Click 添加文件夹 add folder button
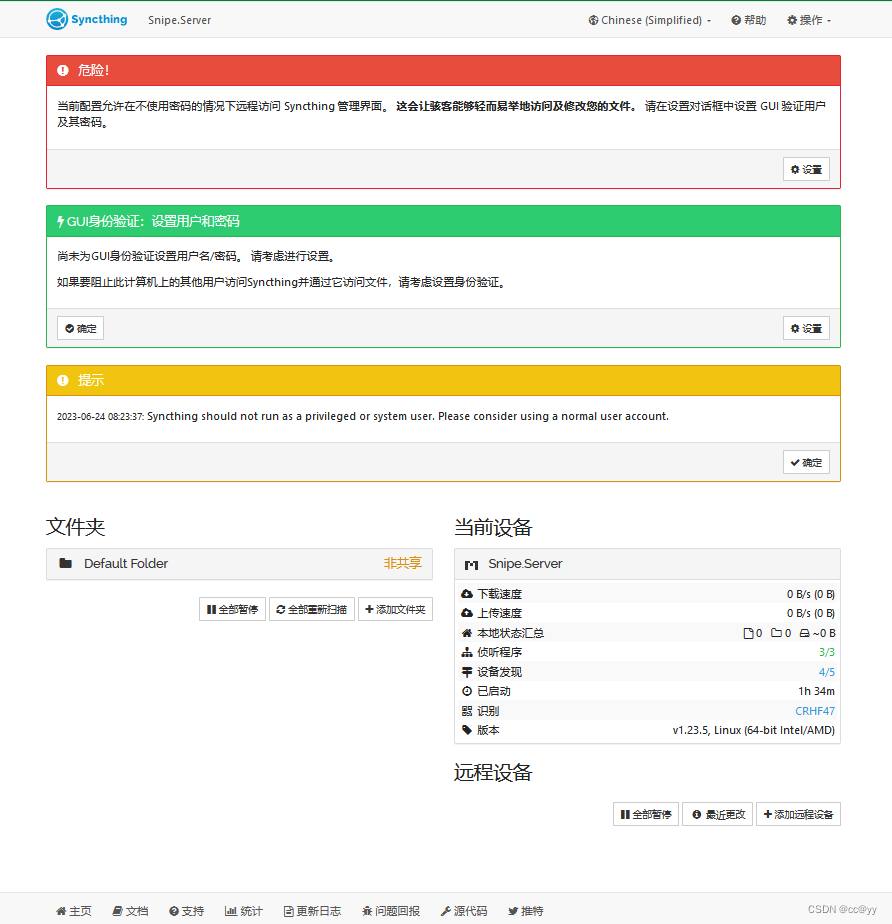892x924 pixels. [x=395, y=609]
